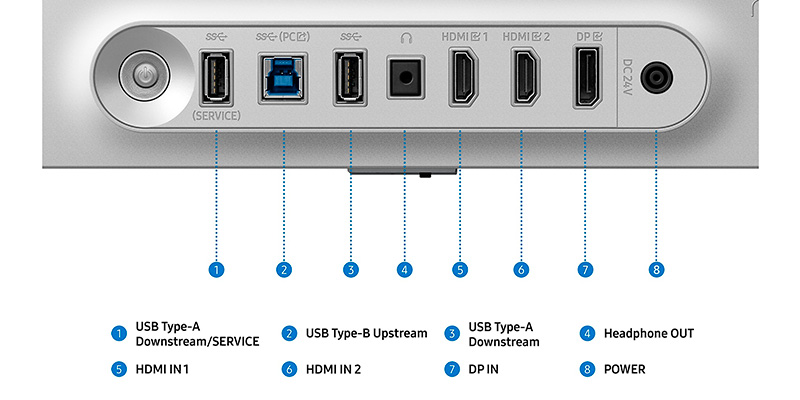Screen dimensions: 800x400
Task: Click the HDMI 1 input port
Action: (463, 77)
